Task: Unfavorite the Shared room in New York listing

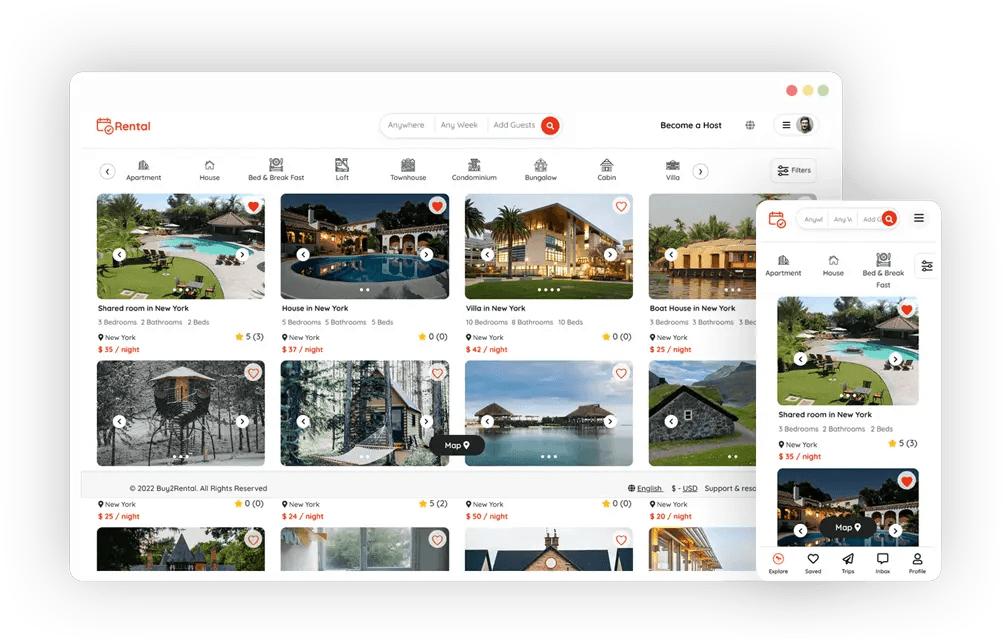Action: (253, 207)
